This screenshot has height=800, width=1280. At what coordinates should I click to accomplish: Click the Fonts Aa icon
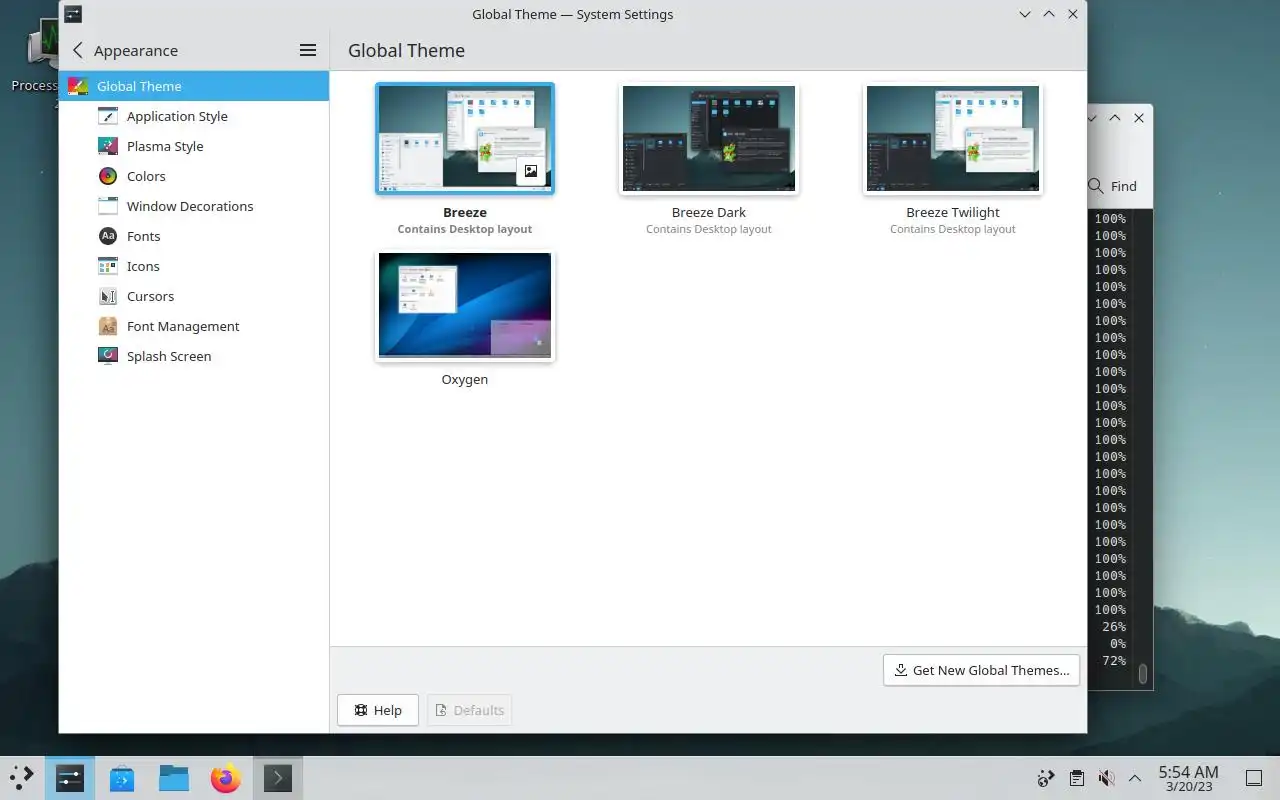pos(108,236)
